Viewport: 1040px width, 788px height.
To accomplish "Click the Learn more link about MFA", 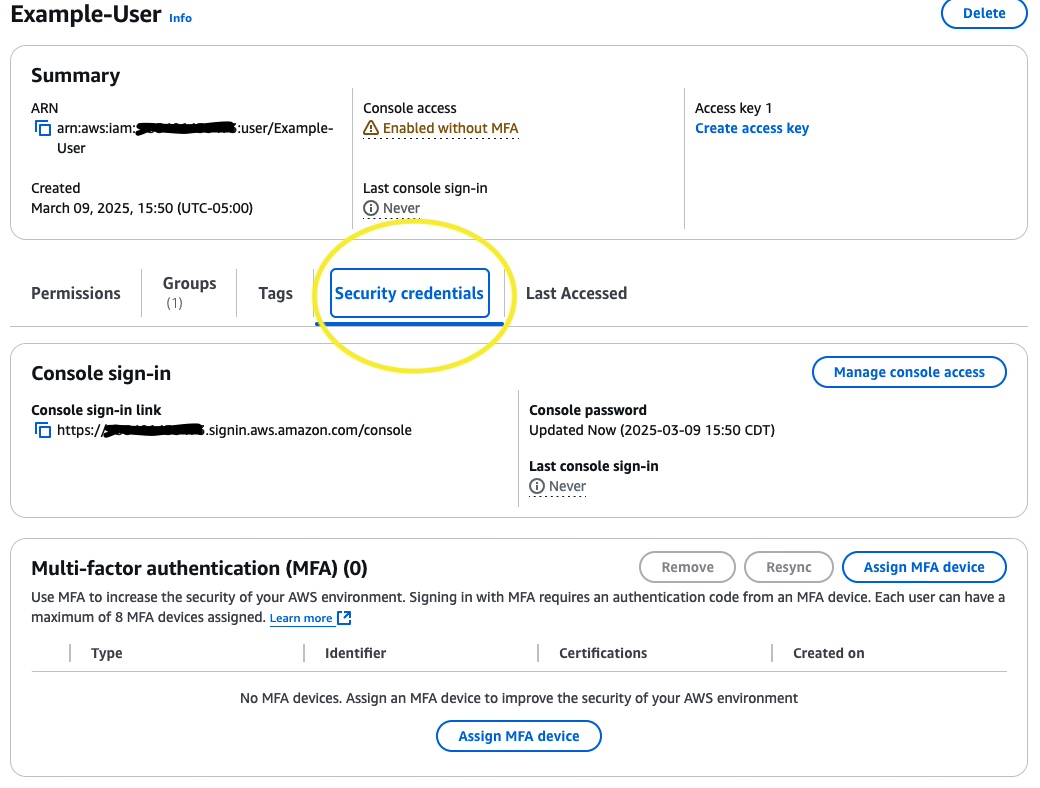I will 302,618.
